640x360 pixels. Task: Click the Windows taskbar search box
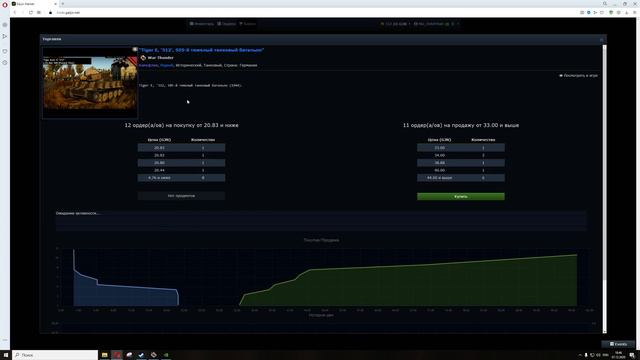point(55,355)
